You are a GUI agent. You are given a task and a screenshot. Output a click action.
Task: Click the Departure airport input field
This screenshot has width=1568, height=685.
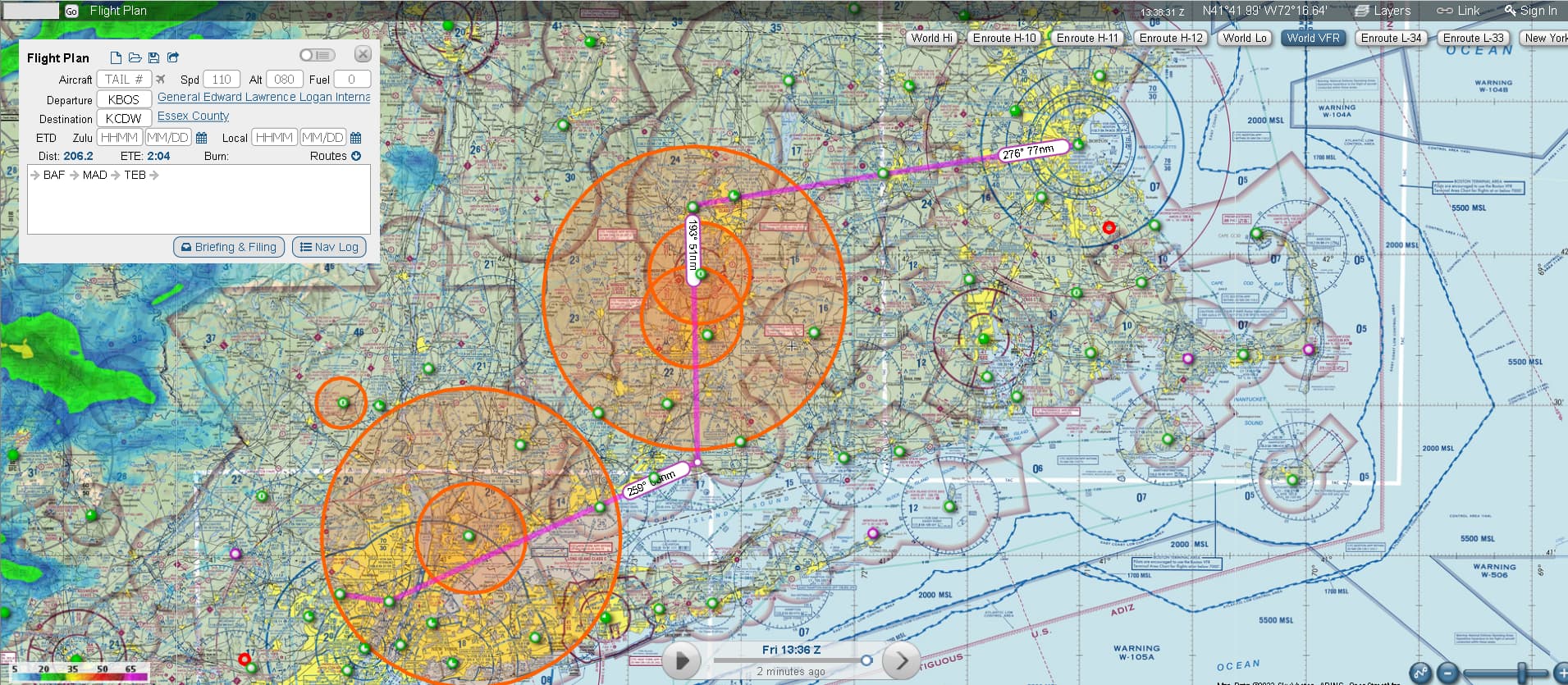click(x=124, y=99)
